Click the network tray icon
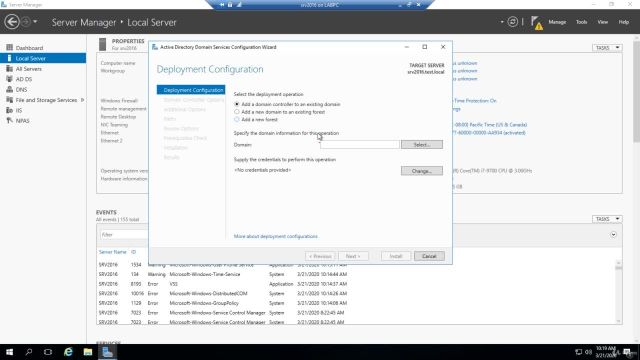Image resolution: width=640 pixels, height=360 pixels. click(x=578, y=352)
